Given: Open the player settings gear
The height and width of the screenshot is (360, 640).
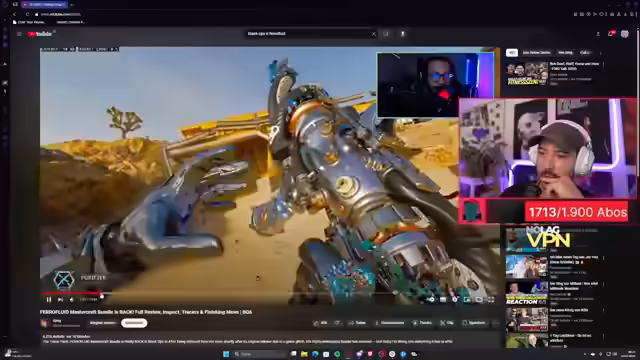Looking at the screenshot, I should point(455,300).
